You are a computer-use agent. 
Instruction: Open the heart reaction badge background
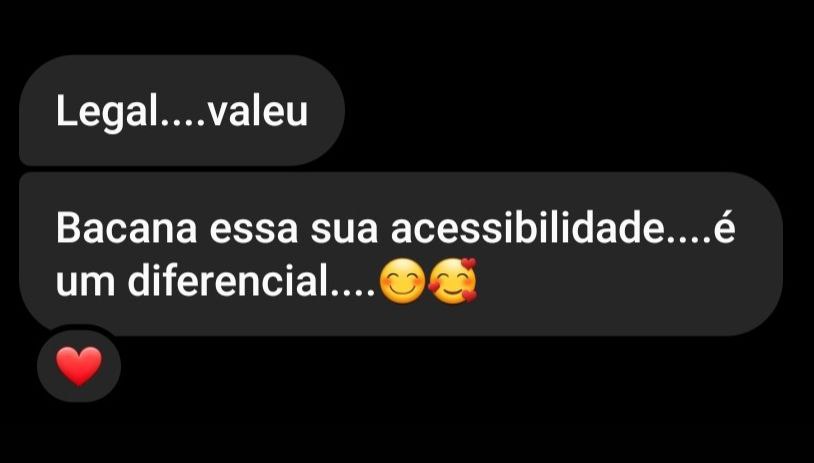click(x=79, y=365)
